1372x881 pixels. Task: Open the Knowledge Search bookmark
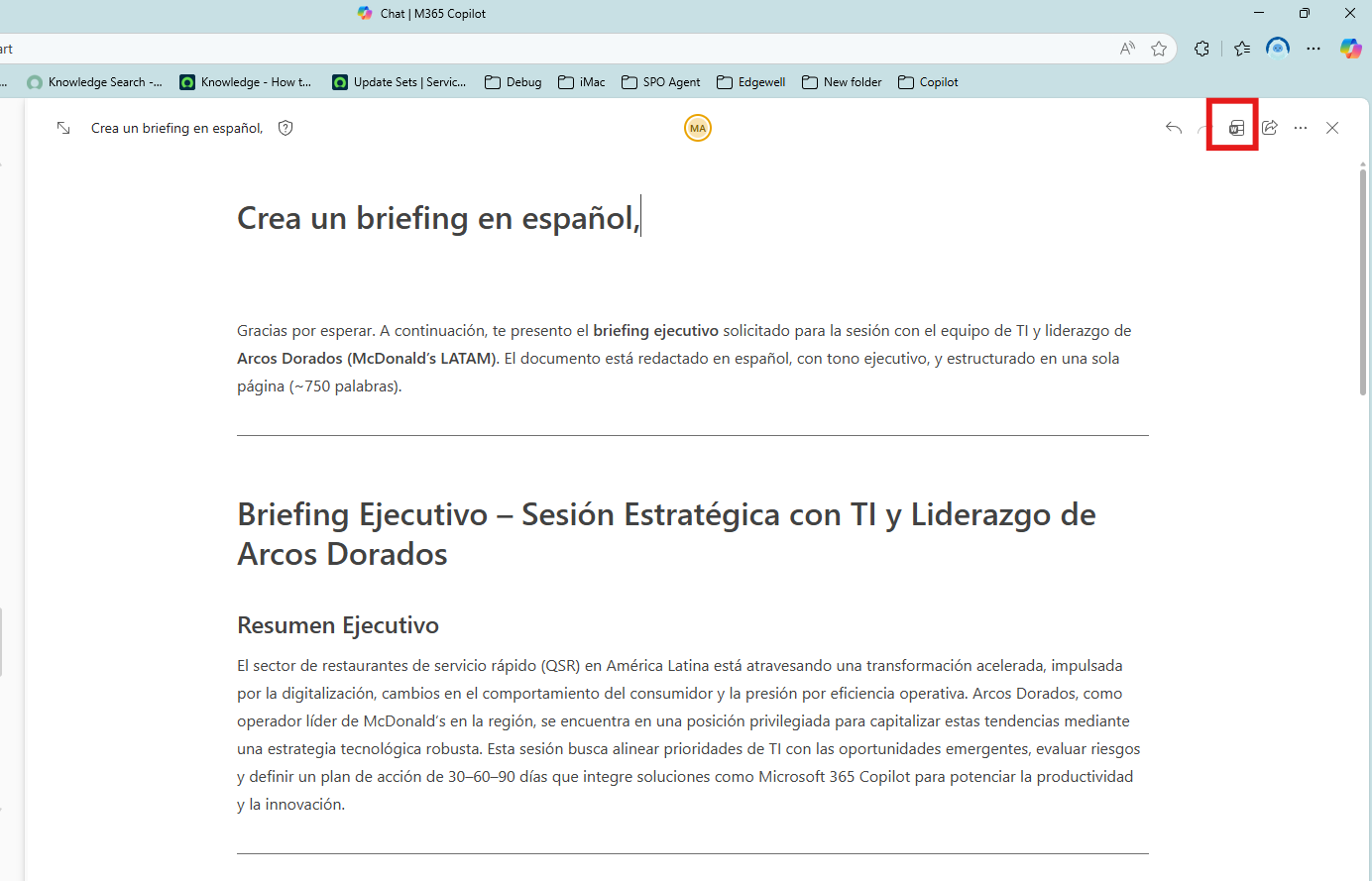tap(95, 82)
